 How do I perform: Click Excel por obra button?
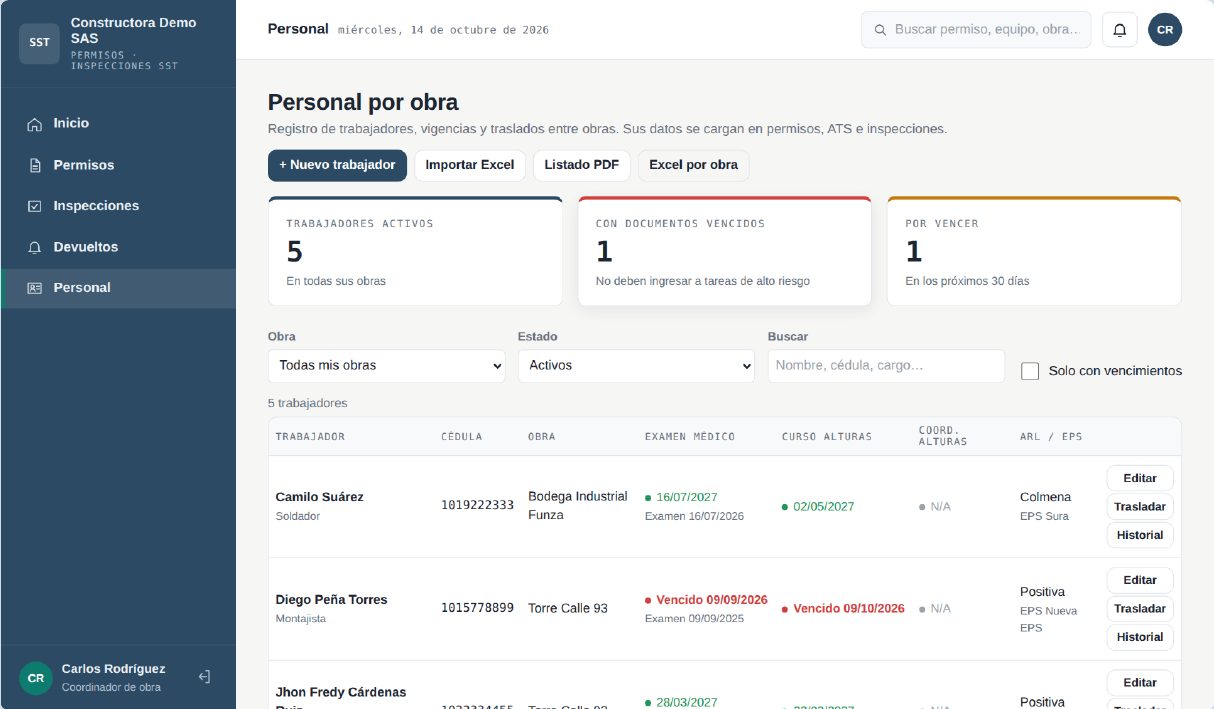coord(694,165)
